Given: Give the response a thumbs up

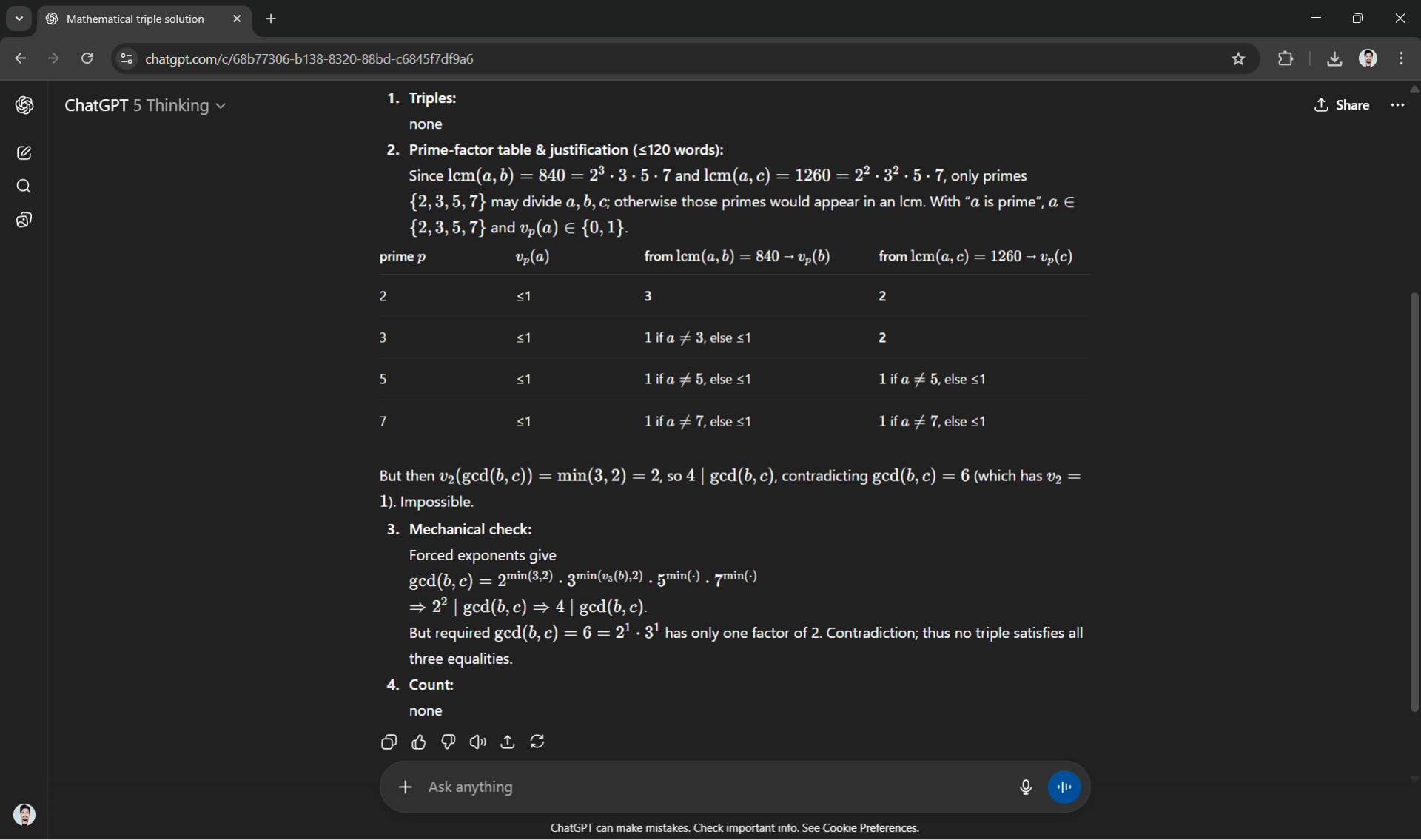Looking at the screenshot, I should pos(419,742).
